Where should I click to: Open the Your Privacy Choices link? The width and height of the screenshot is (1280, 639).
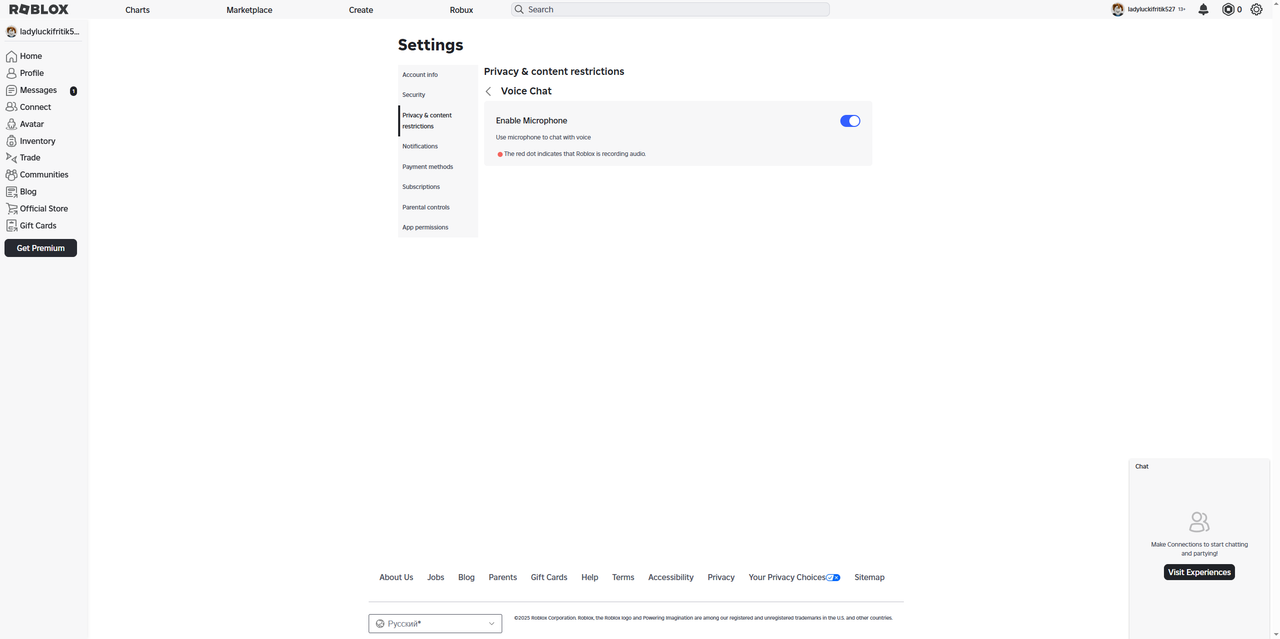click(794, 577)
